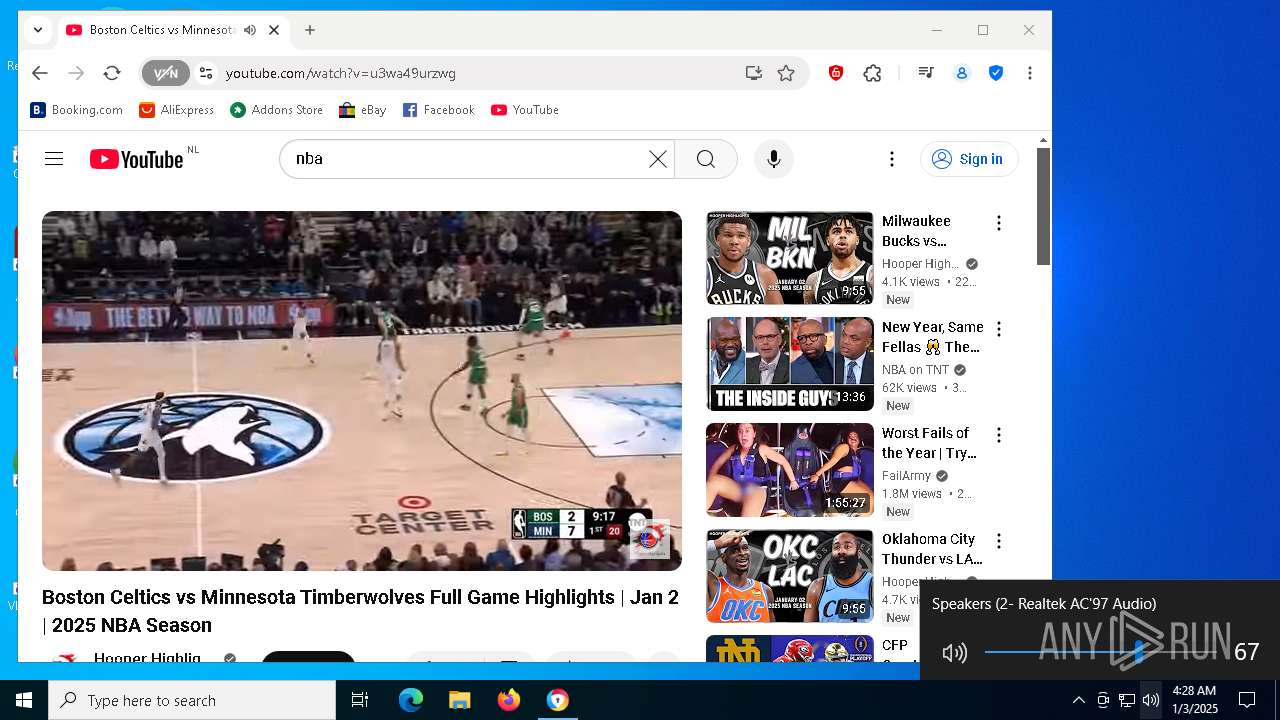The height and width of the screenshot is (720, 1280).
Task: Open the YouTube hamburger guide menu
Action: point(54,159)
